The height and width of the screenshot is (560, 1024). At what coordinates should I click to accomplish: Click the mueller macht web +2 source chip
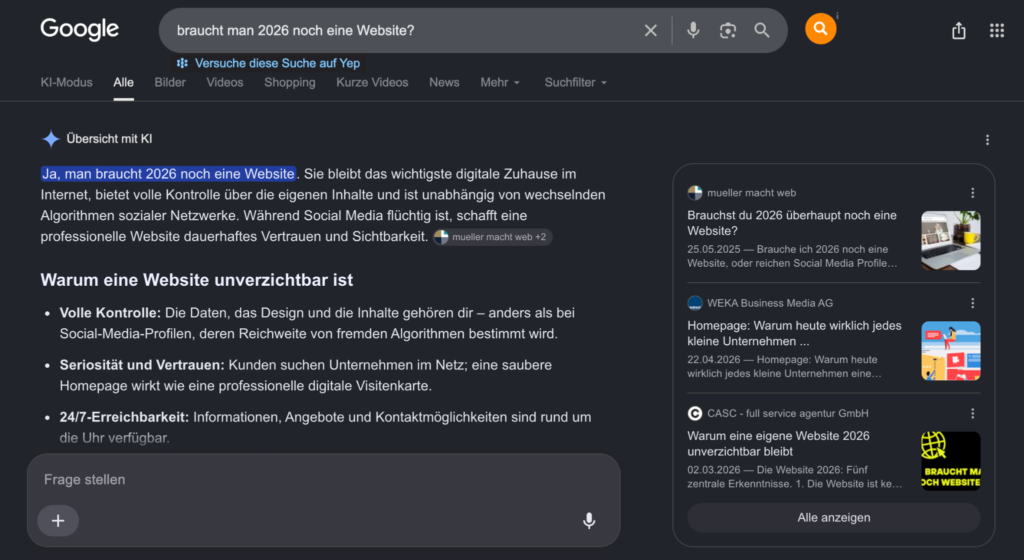(493, 237)
